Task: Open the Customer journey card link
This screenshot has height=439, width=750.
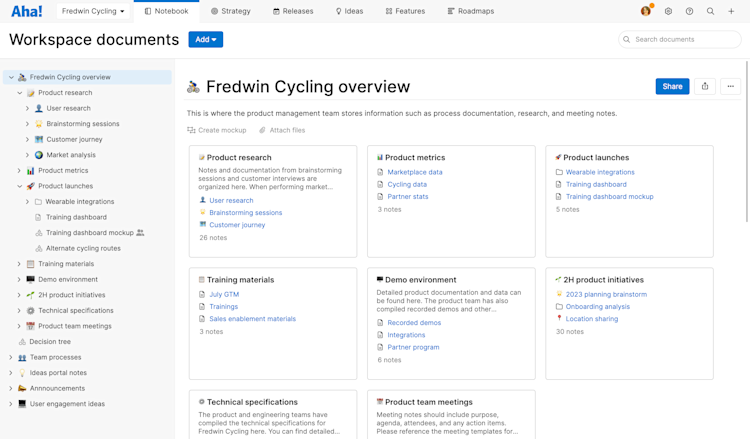Action: tap(237, 225)
